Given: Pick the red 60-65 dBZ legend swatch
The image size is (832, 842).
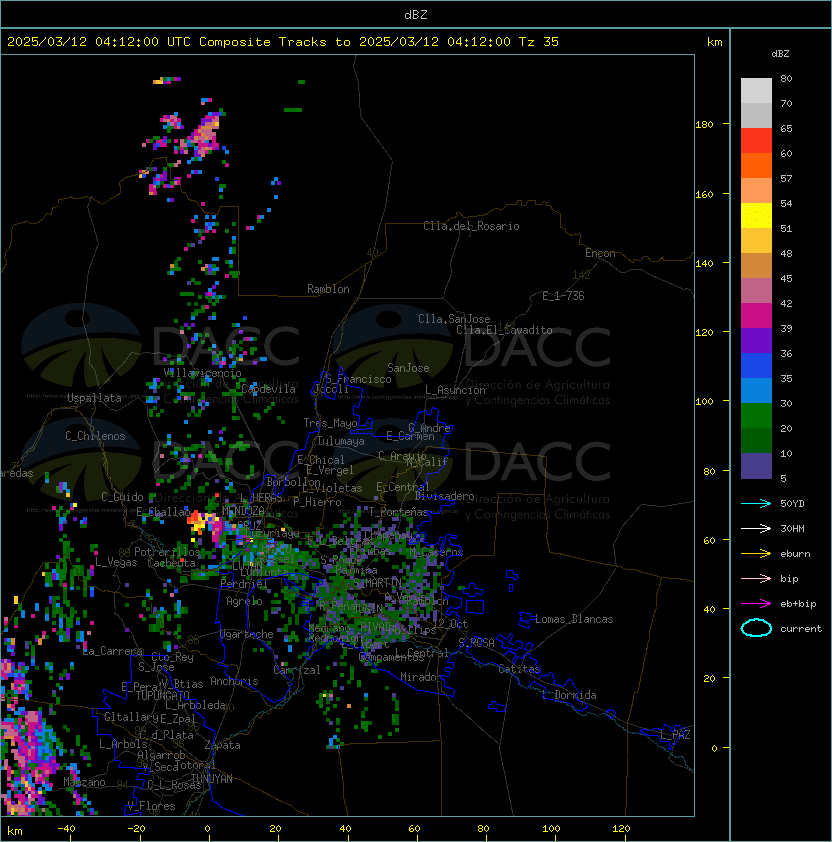Looking at the screenshot, I should pyautogui.click(x=756, y=141).
